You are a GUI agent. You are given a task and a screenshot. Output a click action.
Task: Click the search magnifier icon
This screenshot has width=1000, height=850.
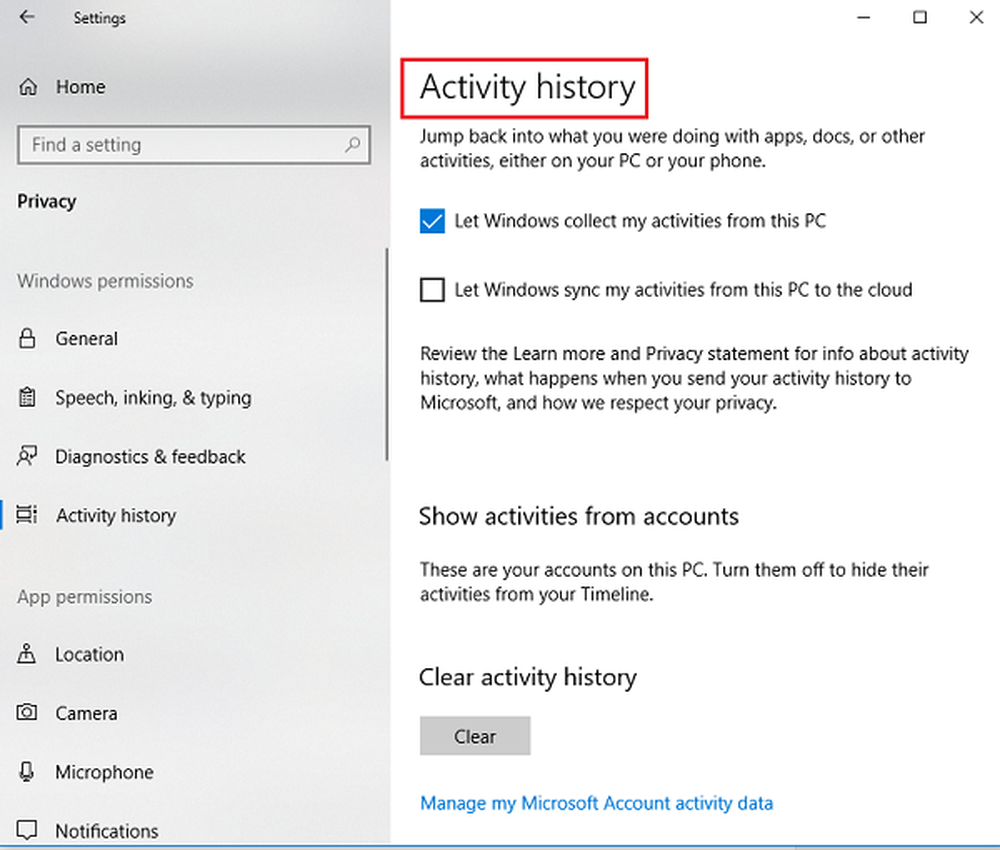(x=353, y=145)
